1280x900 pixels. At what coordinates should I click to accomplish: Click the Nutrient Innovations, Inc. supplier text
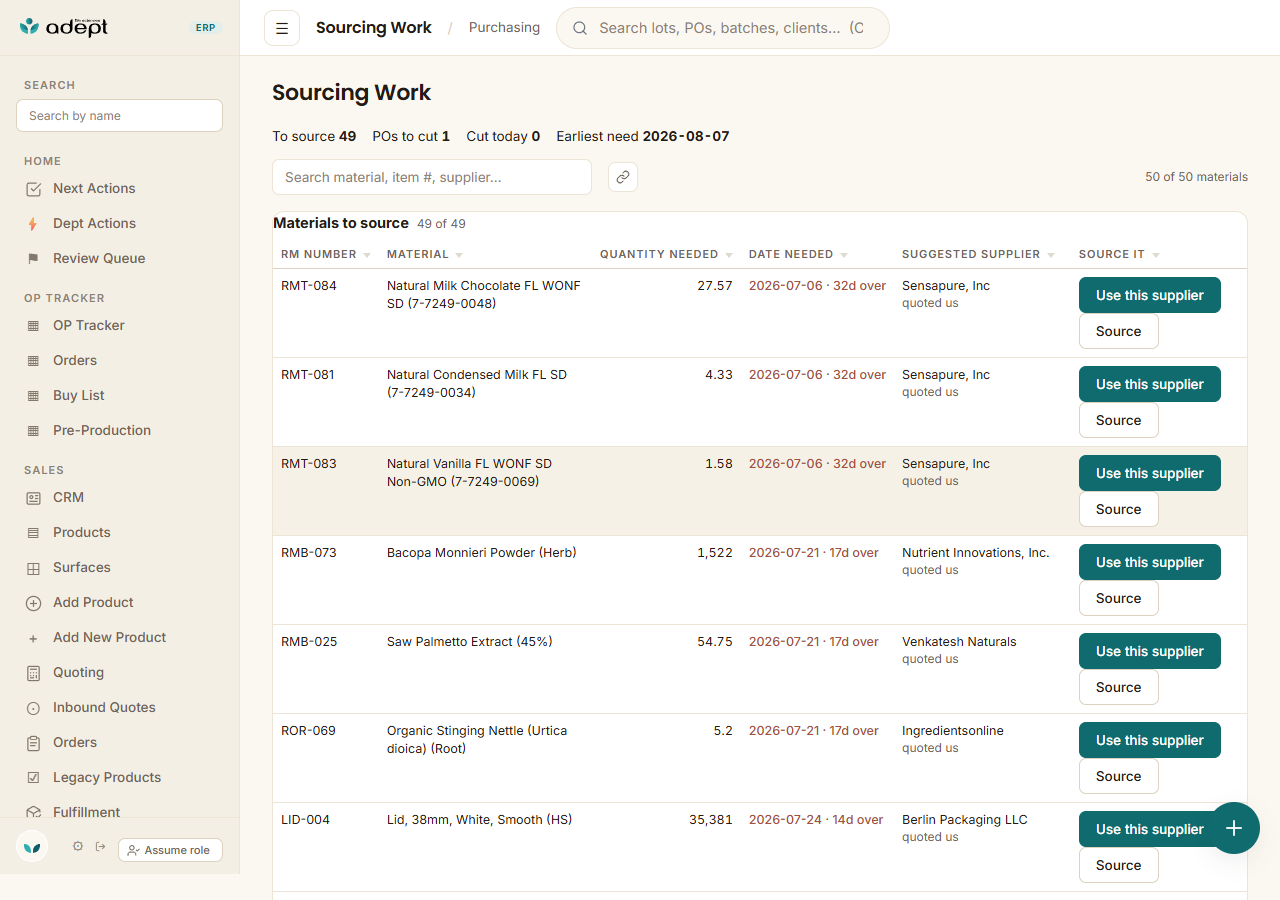pyautogui.click(x=976, y=552)
